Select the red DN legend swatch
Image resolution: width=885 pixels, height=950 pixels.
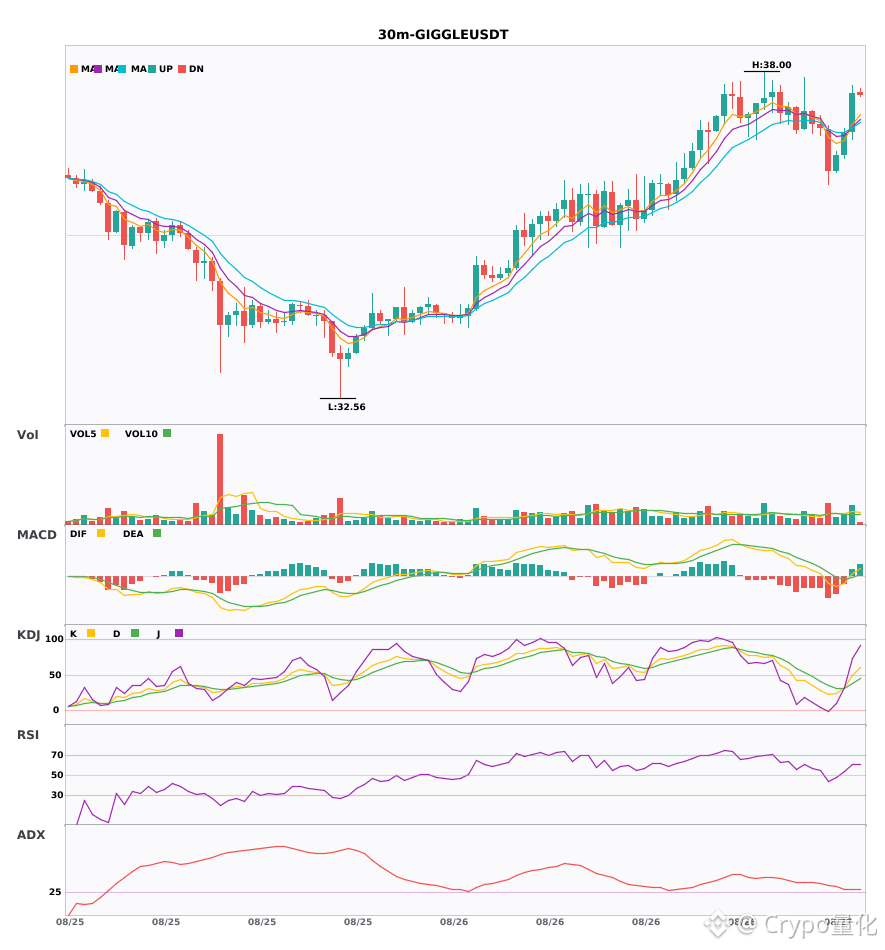pyautogui.click(x=182, y=69)
